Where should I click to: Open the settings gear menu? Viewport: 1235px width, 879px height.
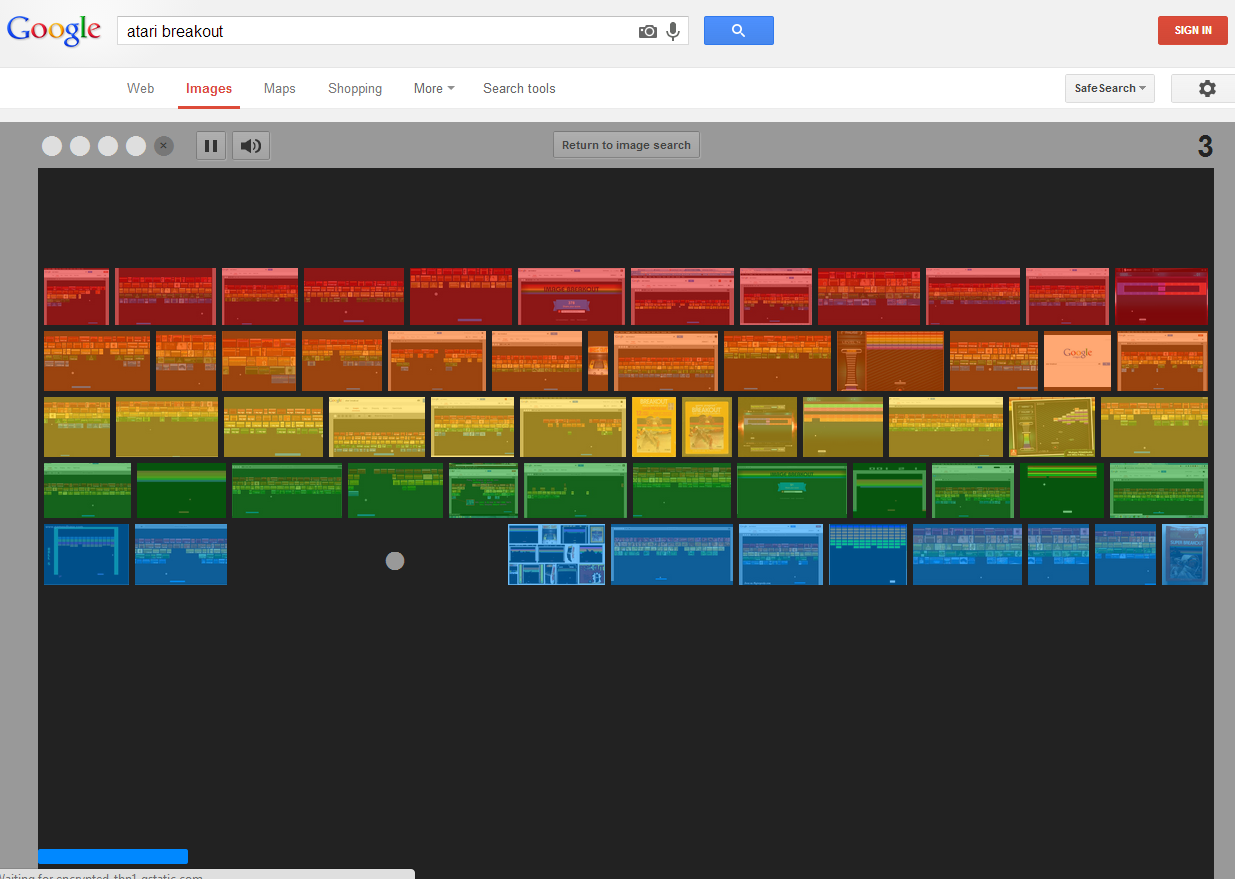[x=1207, y=88]
